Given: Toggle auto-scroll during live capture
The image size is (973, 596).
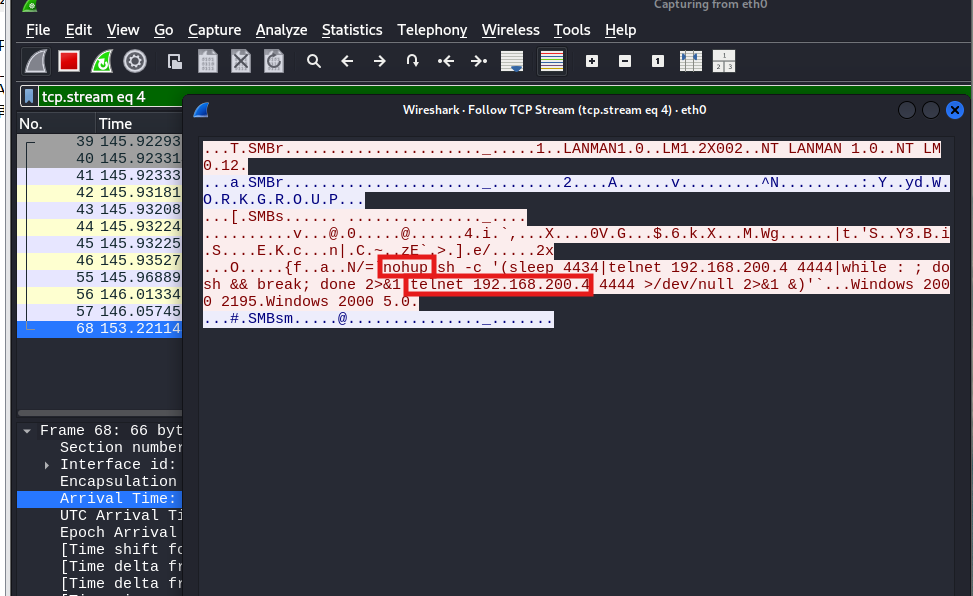Looking at the screenshot, I should 512,61.
